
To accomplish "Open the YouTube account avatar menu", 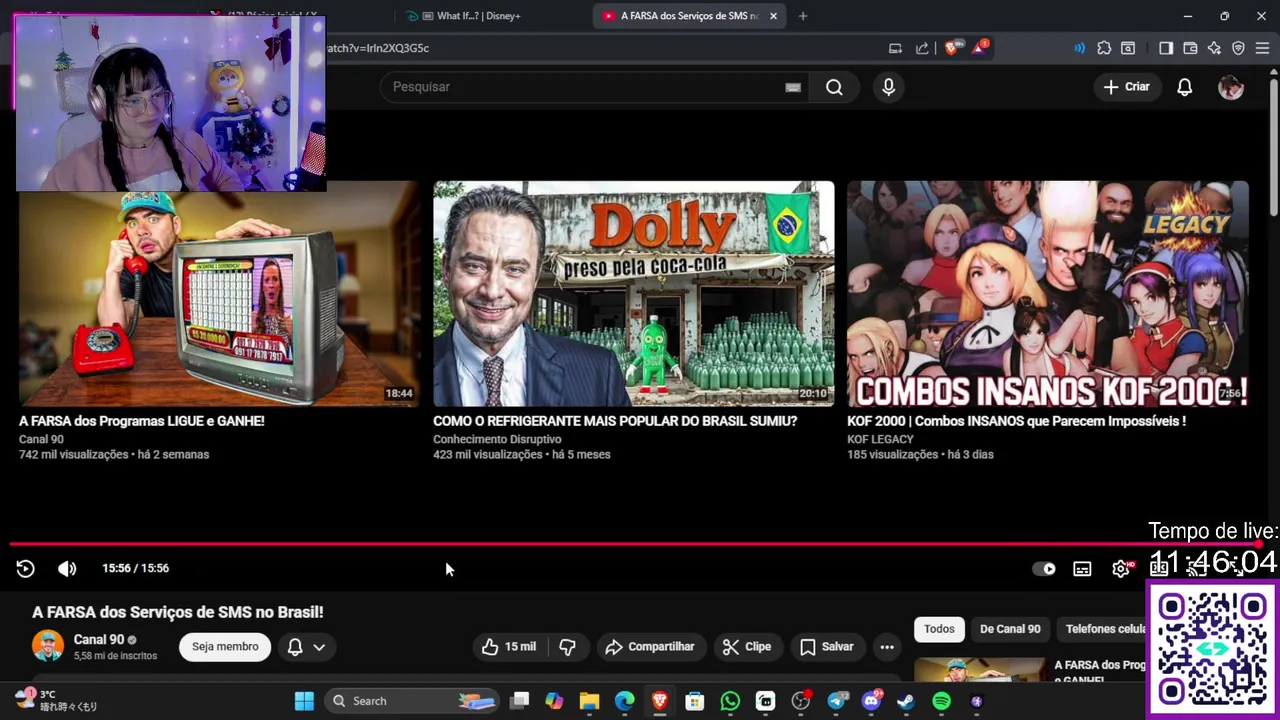I will pos(1231,87).
